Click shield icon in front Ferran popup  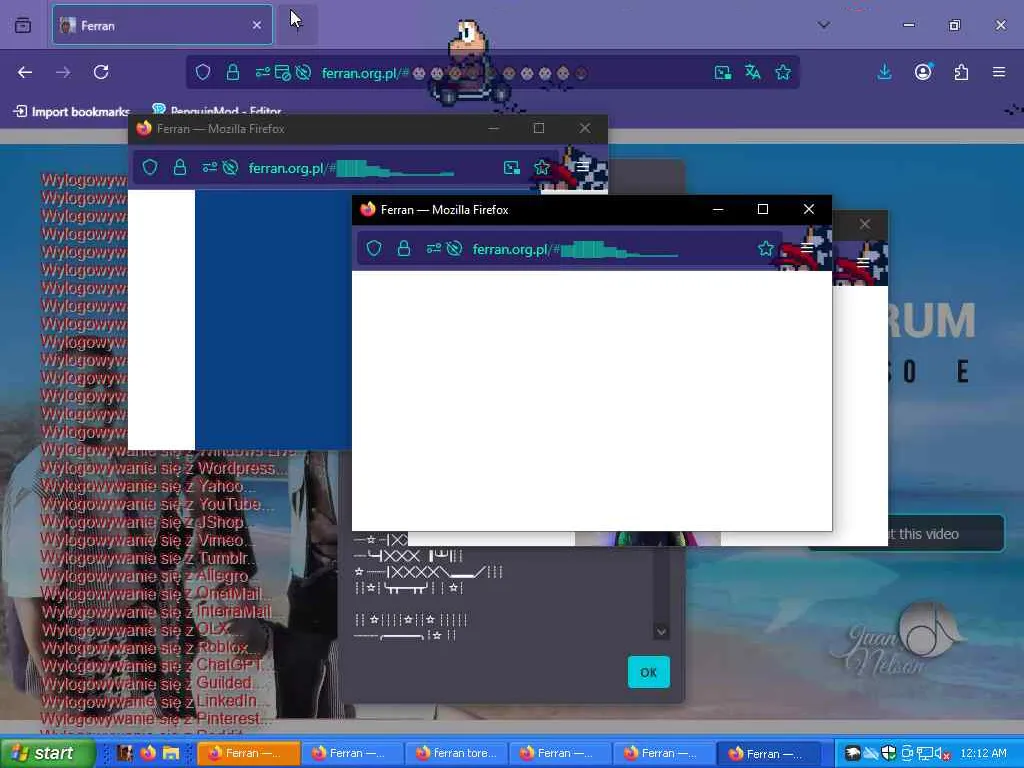(374, 248)
